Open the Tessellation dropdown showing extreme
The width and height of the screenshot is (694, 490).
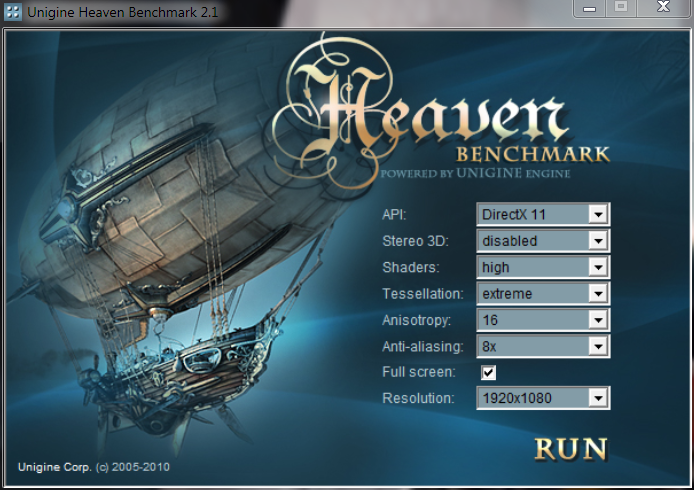coord(543,293)
